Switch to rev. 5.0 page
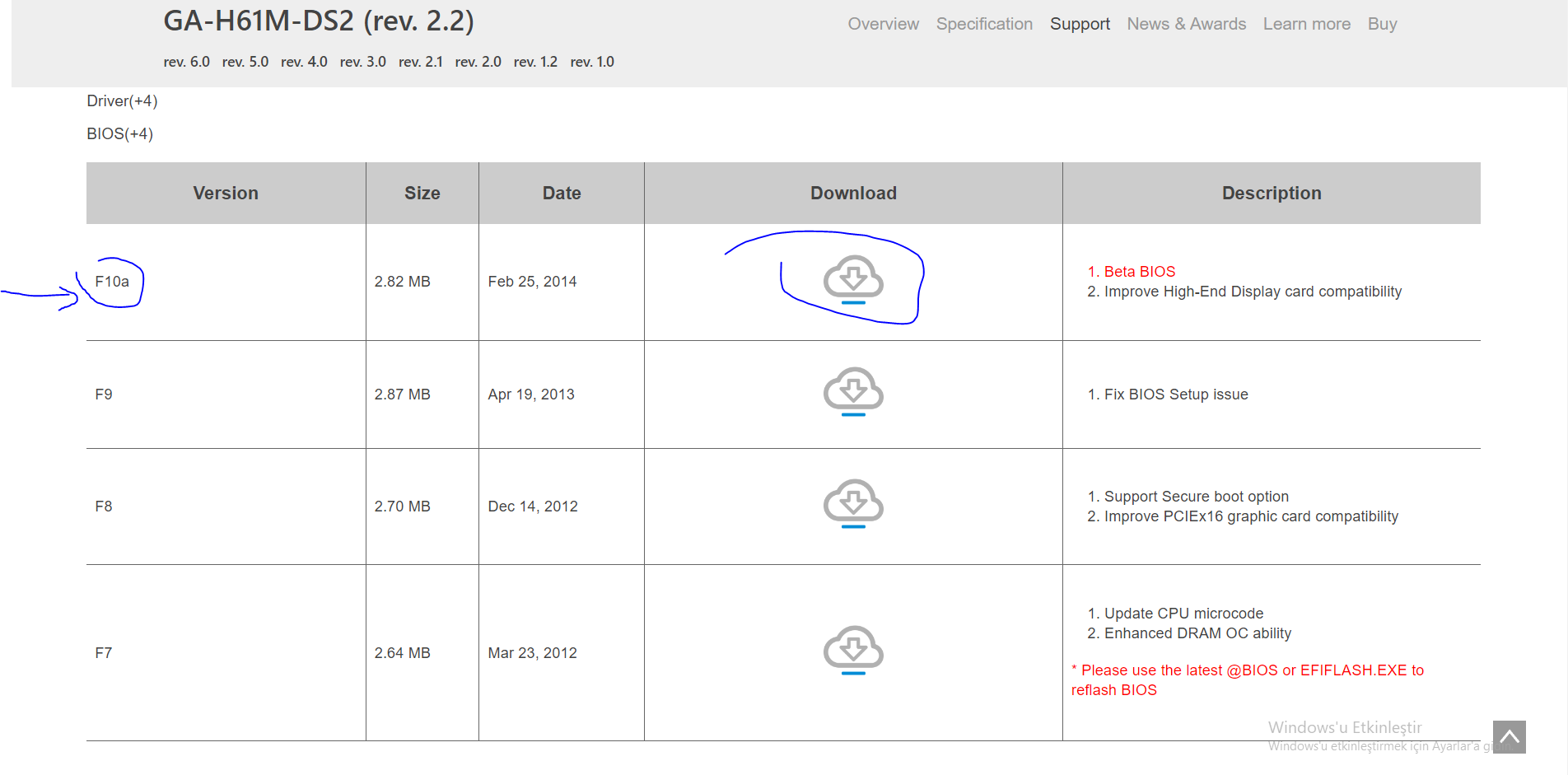The height and width of the screenshot is (775, 1568). 245,62
